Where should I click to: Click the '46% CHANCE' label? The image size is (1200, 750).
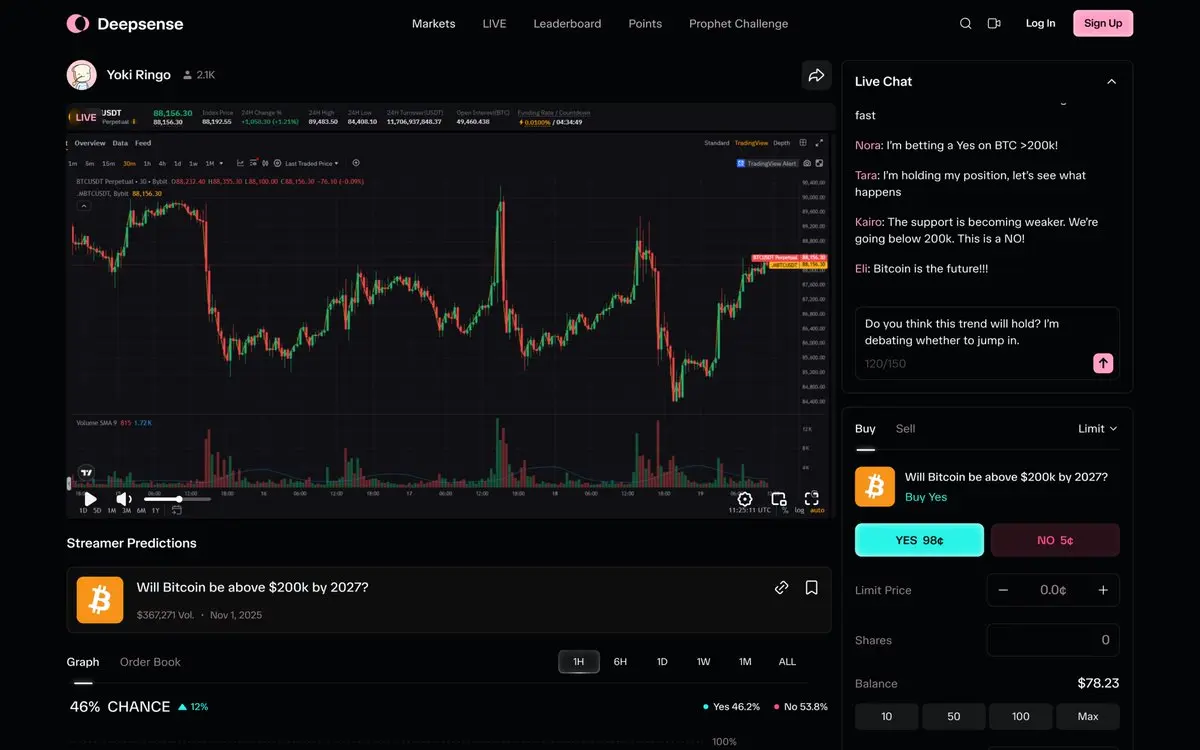point(120,706)
